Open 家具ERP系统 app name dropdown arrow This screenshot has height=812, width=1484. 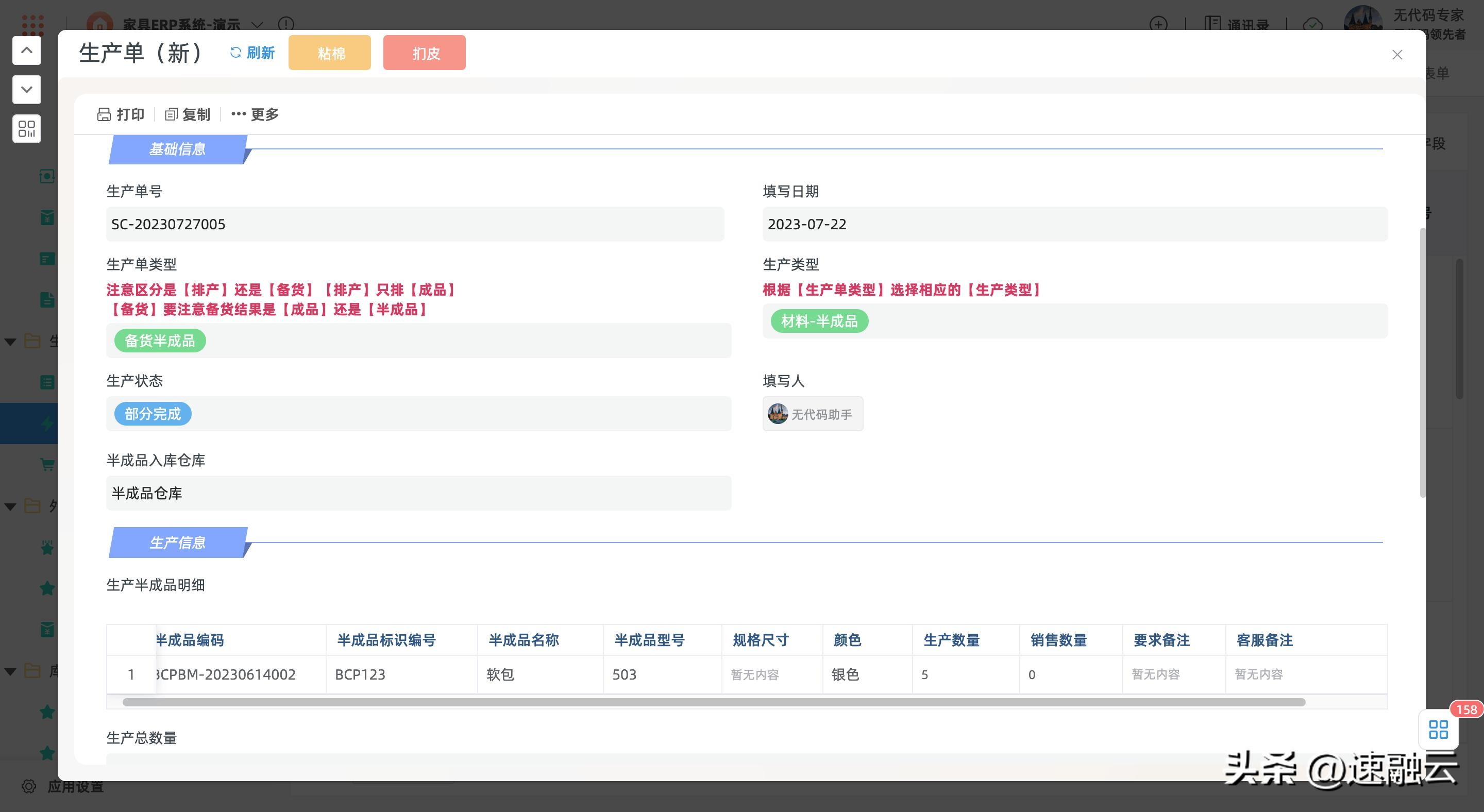[x=258, y=25]
